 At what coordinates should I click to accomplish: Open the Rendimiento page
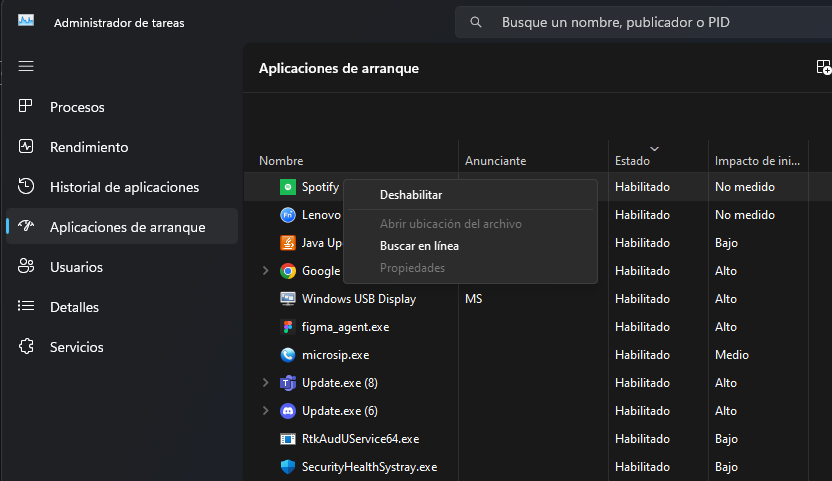tap(122, 147)
